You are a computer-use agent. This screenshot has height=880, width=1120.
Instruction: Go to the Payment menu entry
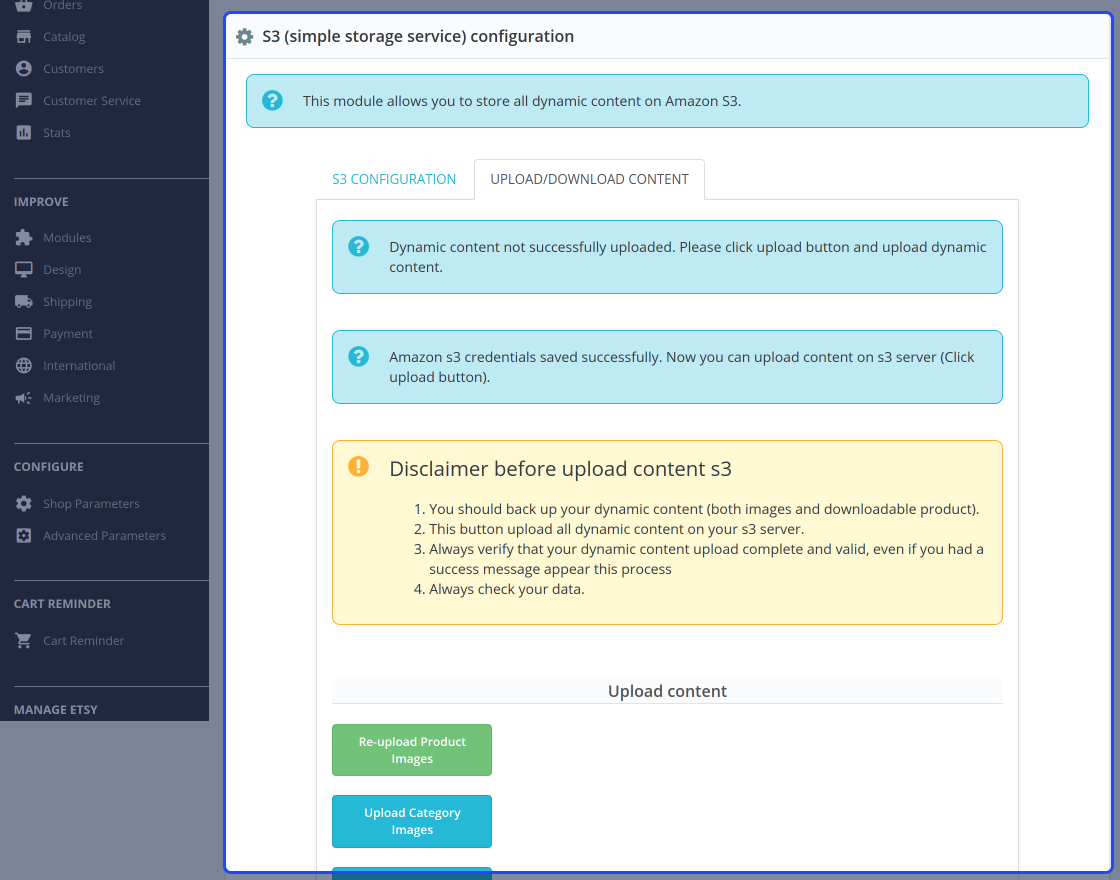(68, 334)
